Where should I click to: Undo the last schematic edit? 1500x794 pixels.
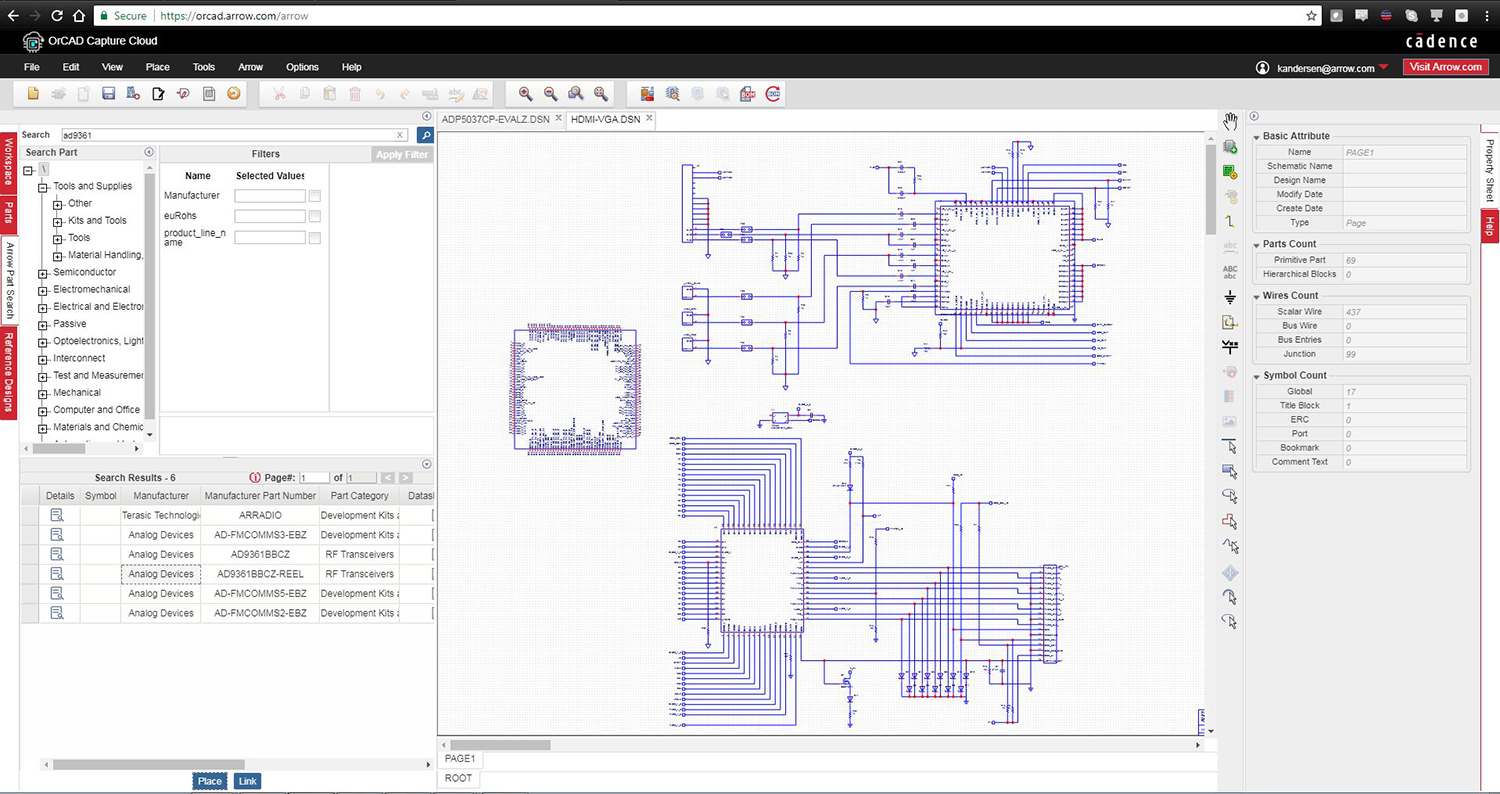(x=378, y=93)
